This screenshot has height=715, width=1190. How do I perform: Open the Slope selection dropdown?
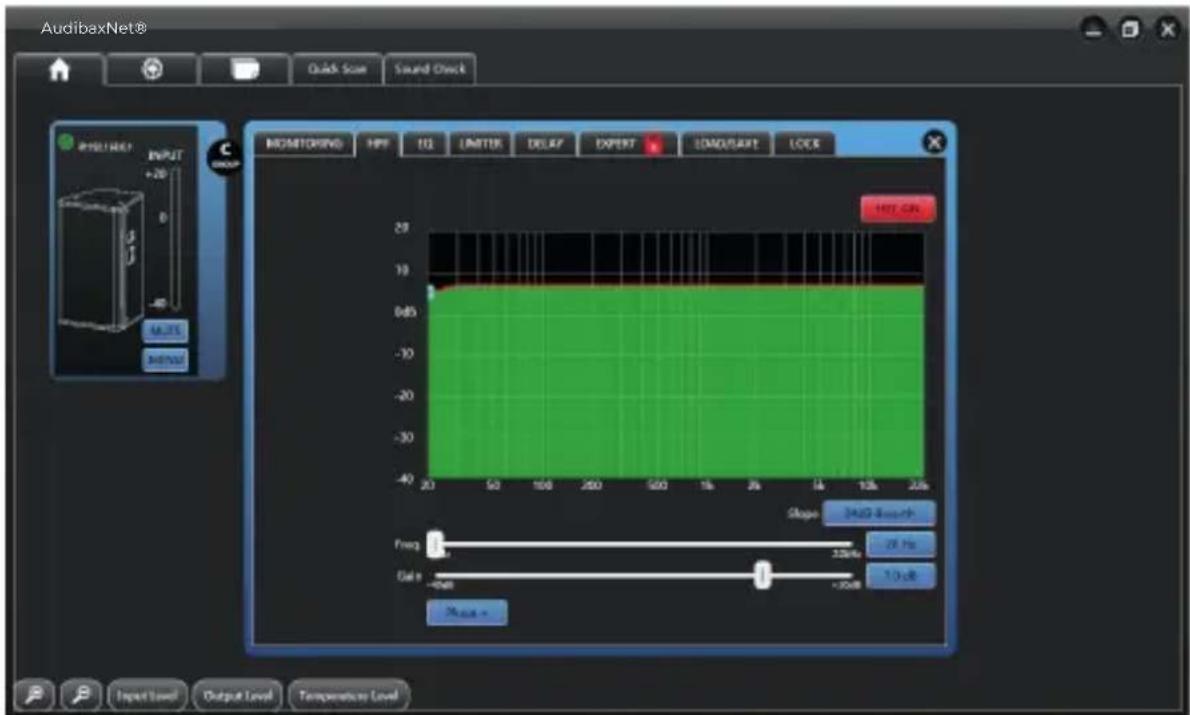[x=879, y=514]
